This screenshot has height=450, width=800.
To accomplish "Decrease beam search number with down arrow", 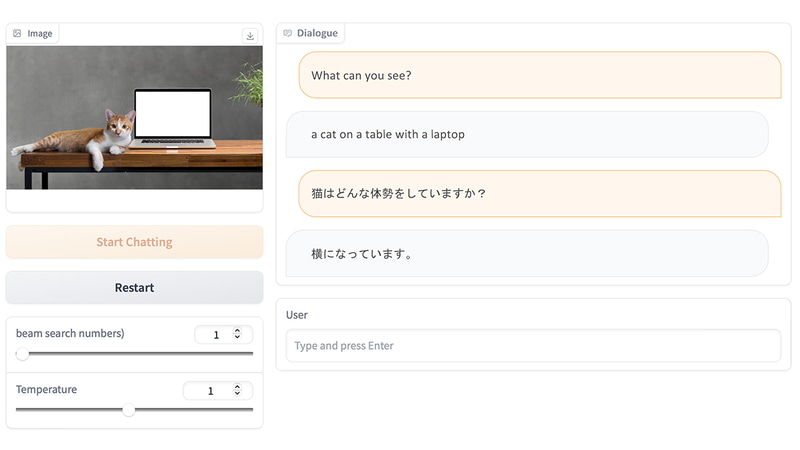I will pos(237,338).
